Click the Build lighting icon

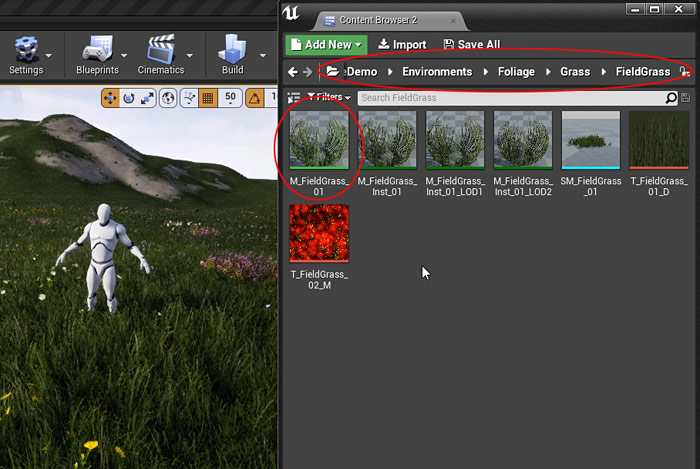coord(232,55)
